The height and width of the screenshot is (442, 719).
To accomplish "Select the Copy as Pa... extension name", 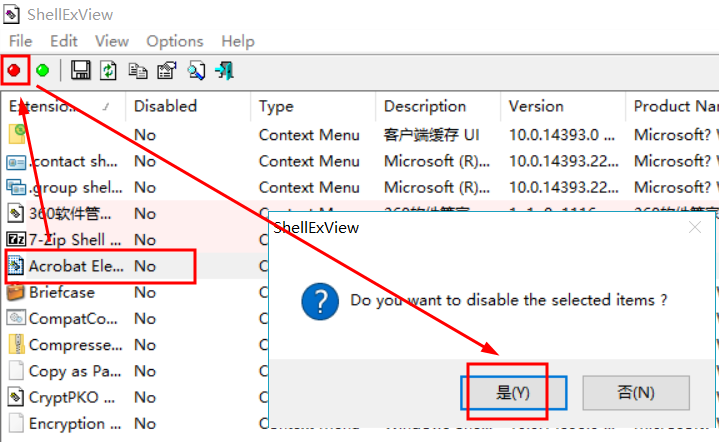I will (75, 371).
